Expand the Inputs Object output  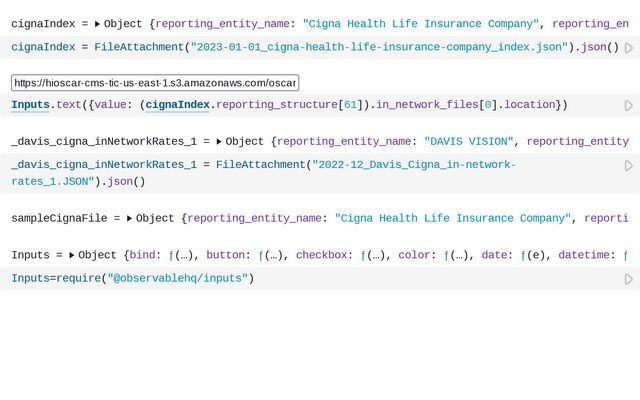(72, 256)
